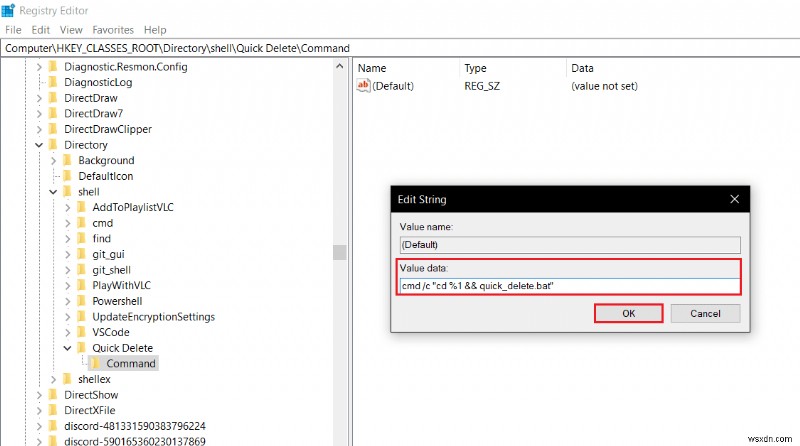This screenshot has width=800, height=446.
Task: Open the View menu
Action: (71, 30)
